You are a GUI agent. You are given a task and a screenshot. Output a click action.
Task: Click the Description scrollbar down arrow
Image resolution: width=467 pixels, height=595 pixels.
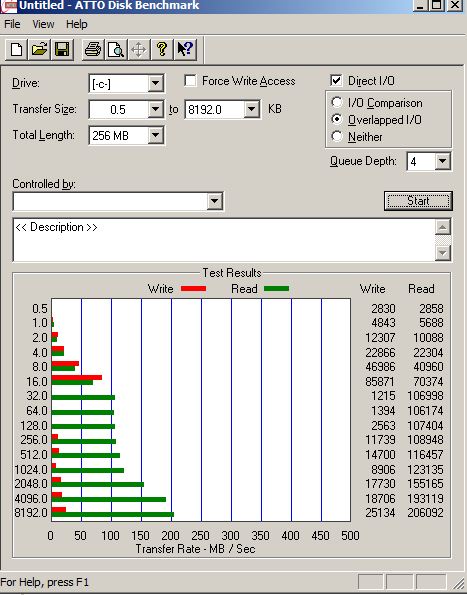(x=443, y=253)
